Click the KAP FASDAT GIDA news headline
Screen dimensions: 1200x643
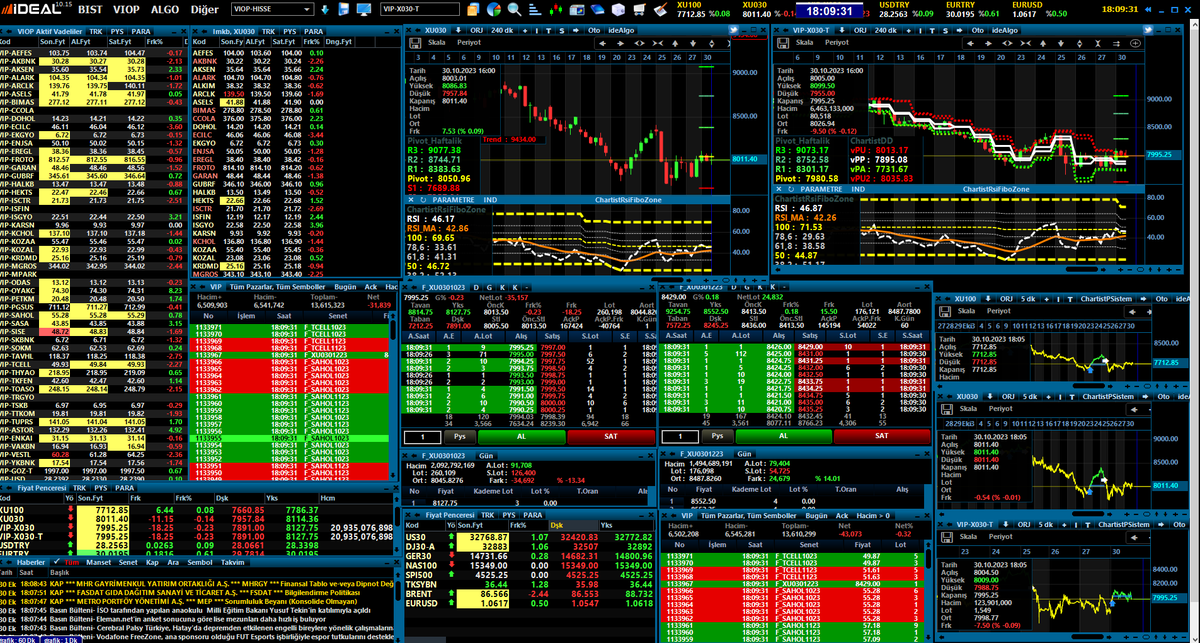click(x=205, y=593)
